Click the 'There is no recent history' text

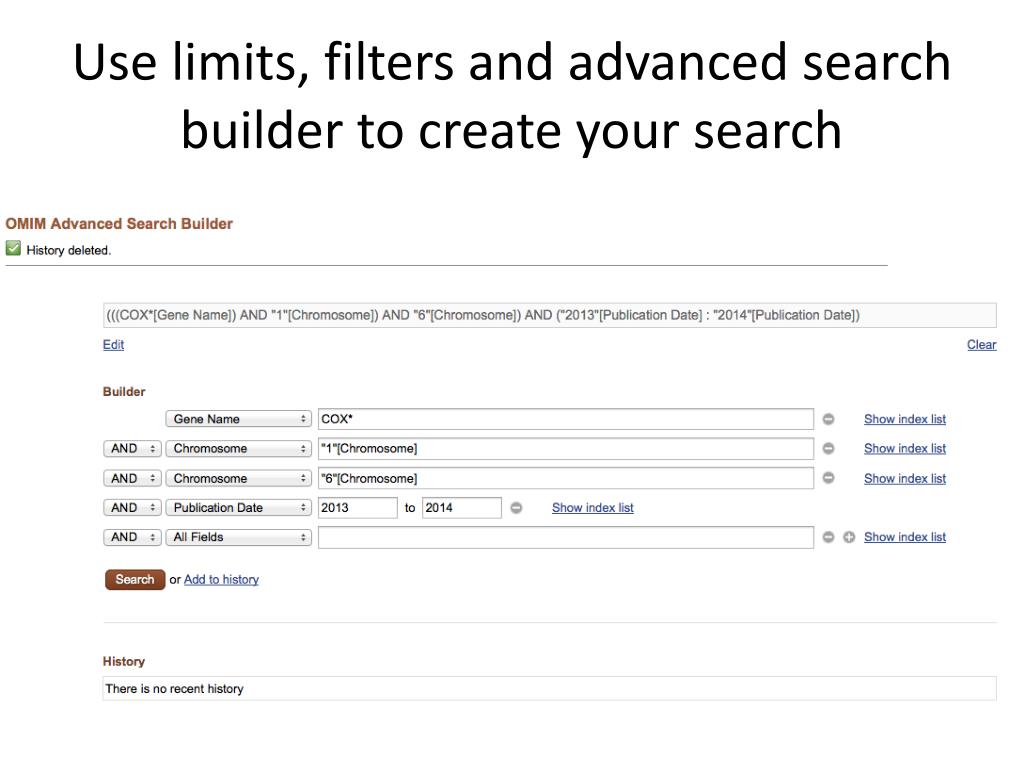(x=174, y=688)
